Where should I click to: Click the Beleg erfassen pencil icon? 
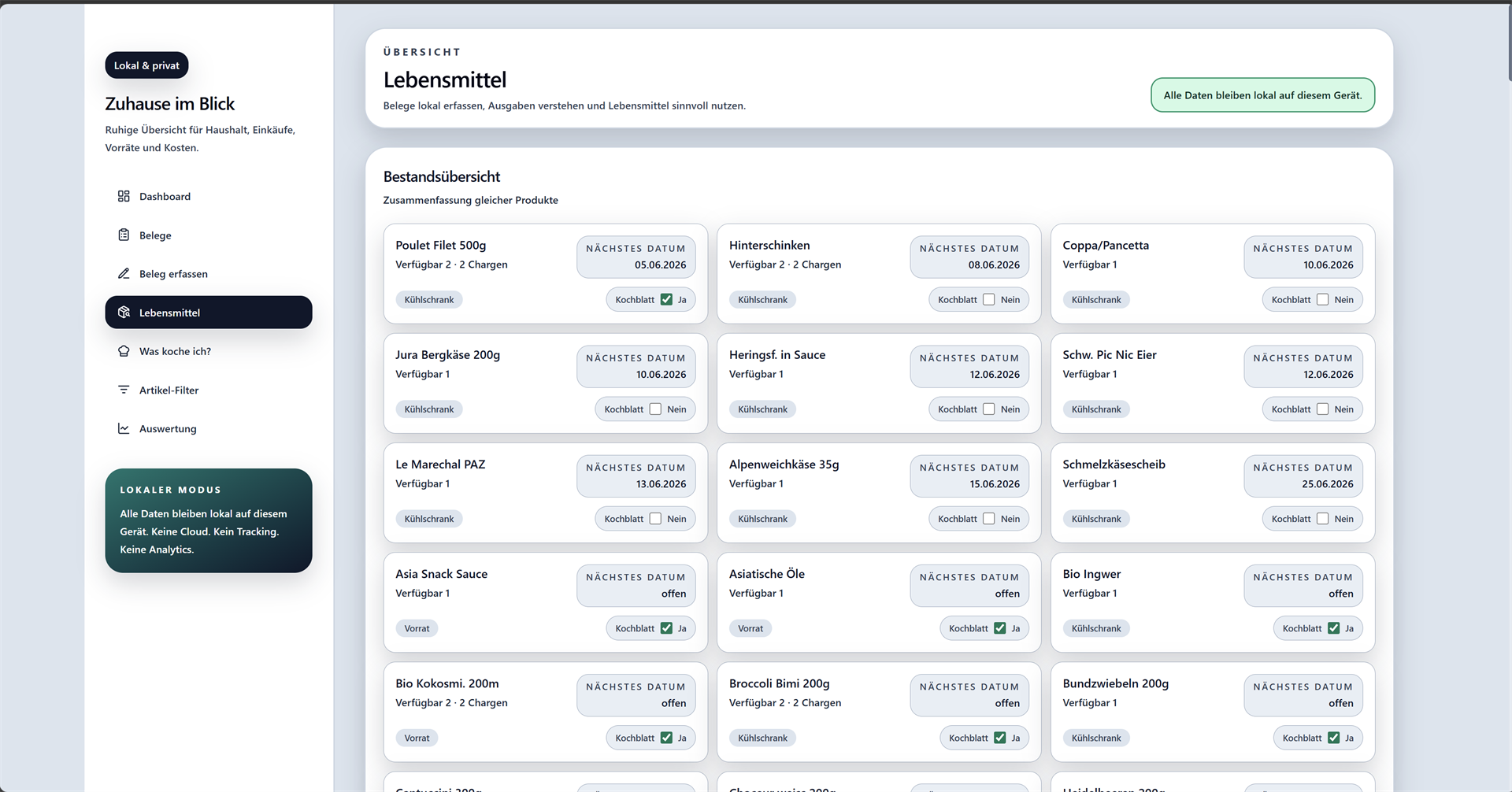124,273
